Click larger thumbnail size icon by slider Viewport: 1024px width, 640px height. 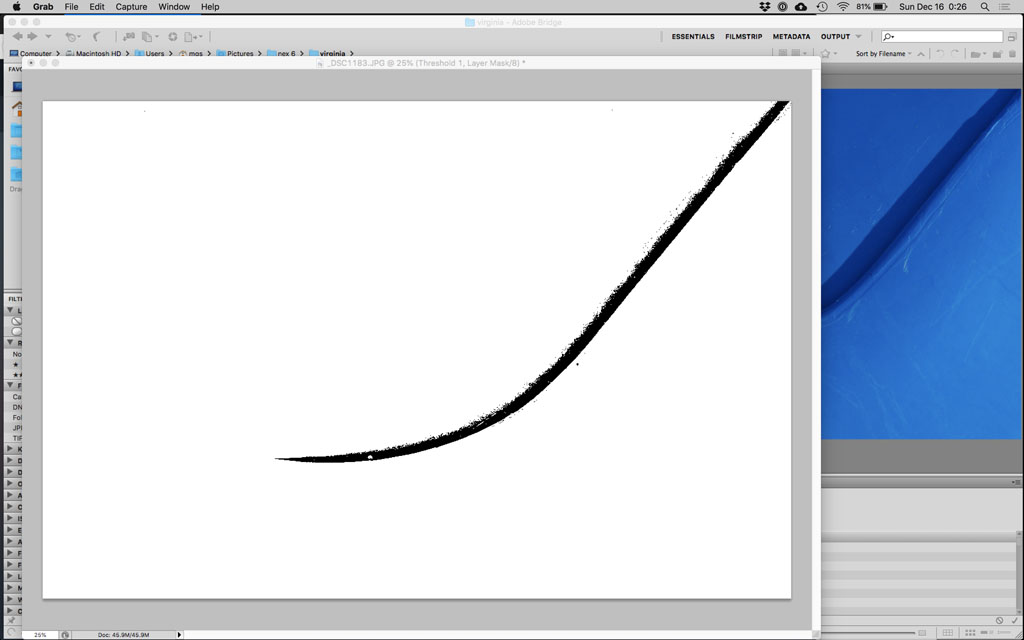coord(922,633)
